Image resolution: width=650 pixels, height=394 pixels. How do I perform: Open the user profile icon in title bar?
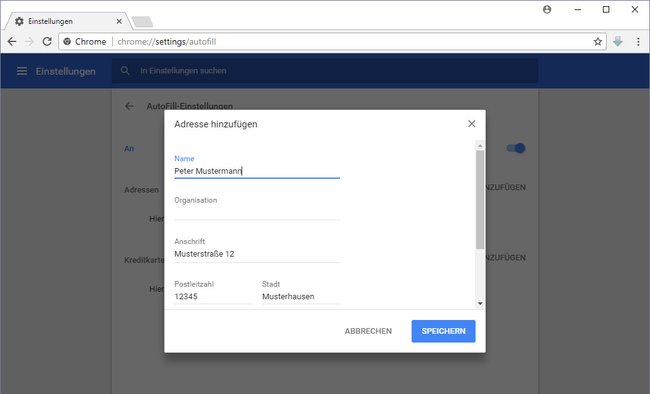(547, 10)
